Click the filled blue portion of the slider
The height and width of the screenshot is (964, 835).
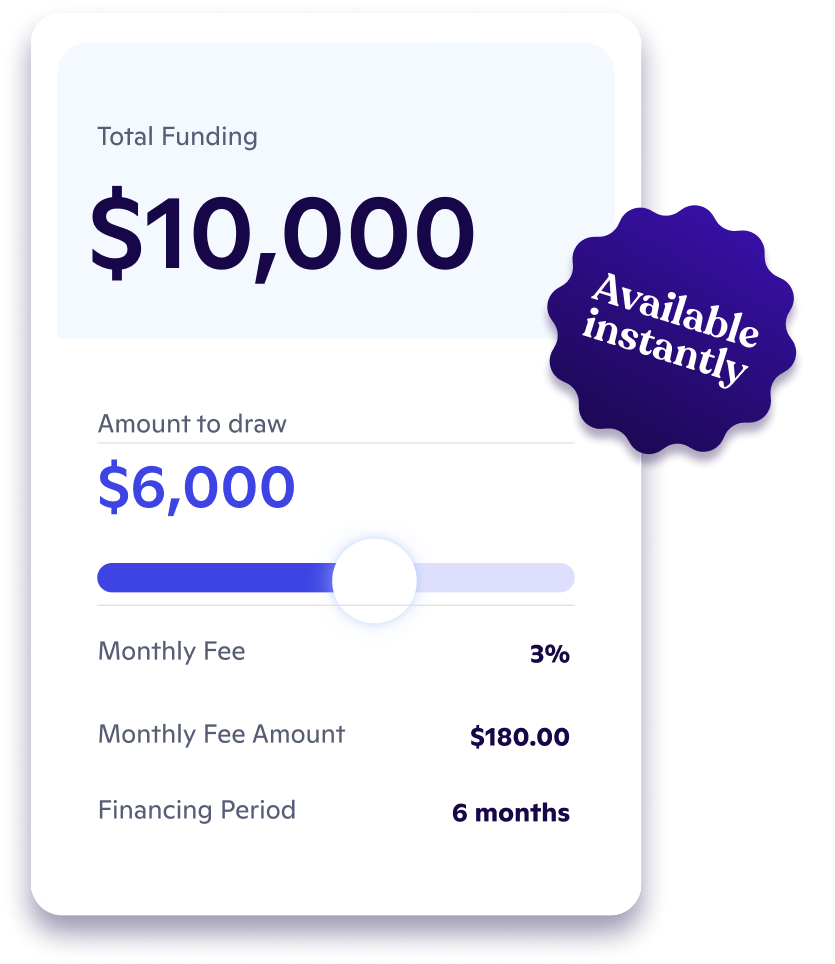click(x=215, y=578)
